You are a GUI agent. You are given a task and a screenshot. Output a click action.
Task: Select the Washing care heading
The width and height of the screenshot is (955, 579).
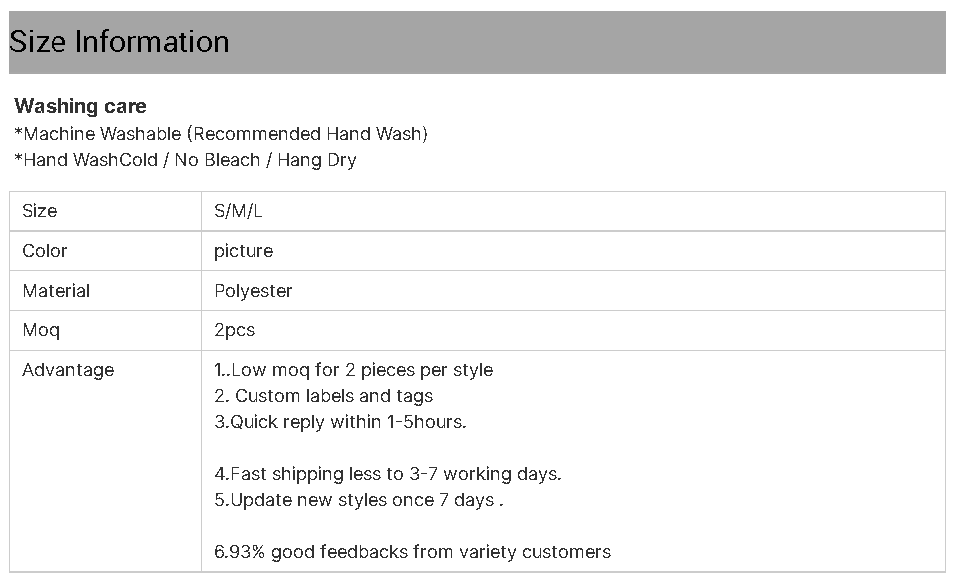pos(80,106)
